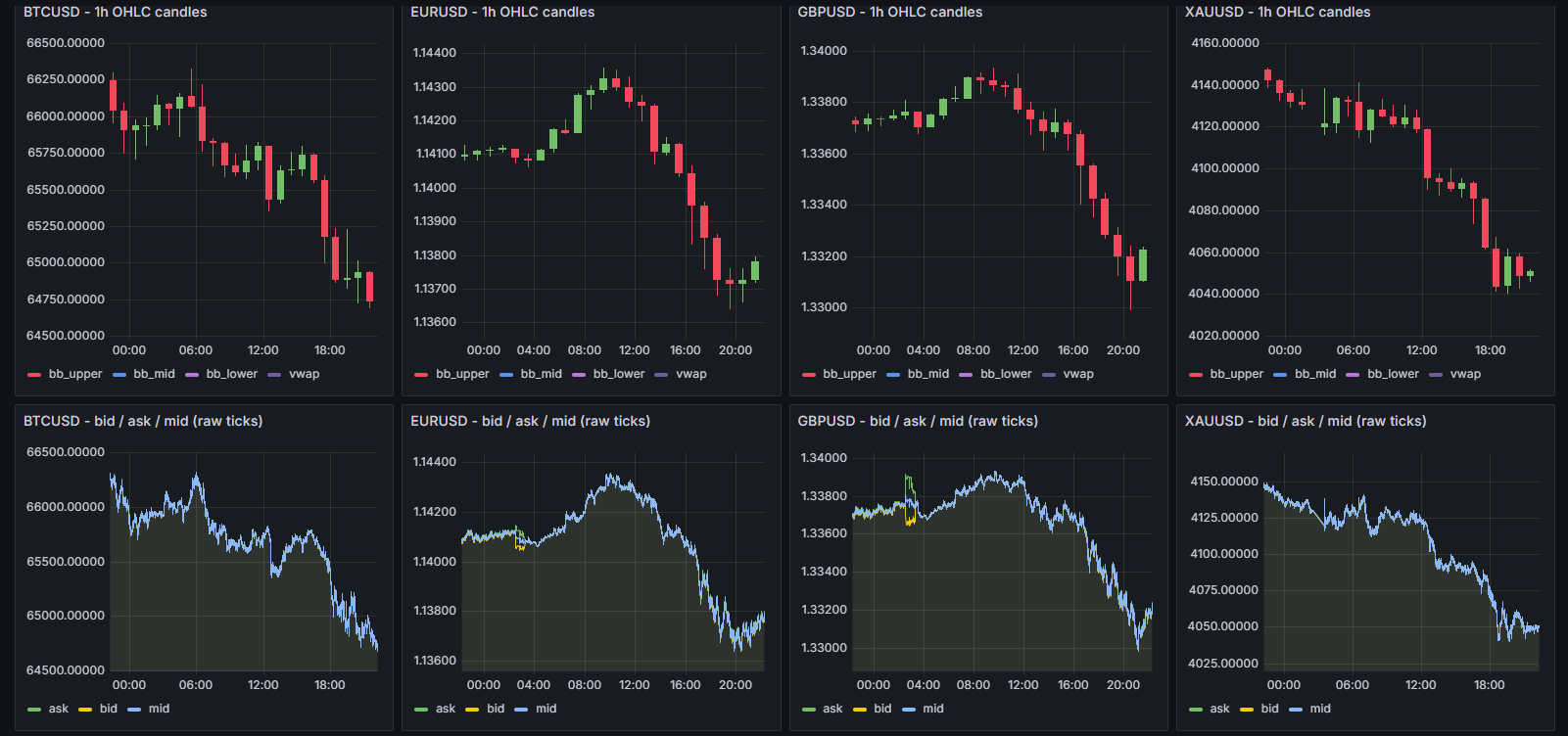Click the XAUUSD - bid / ask / mid panel title
Screen dimensions: 1568x736
click(x=1306, y=421)
